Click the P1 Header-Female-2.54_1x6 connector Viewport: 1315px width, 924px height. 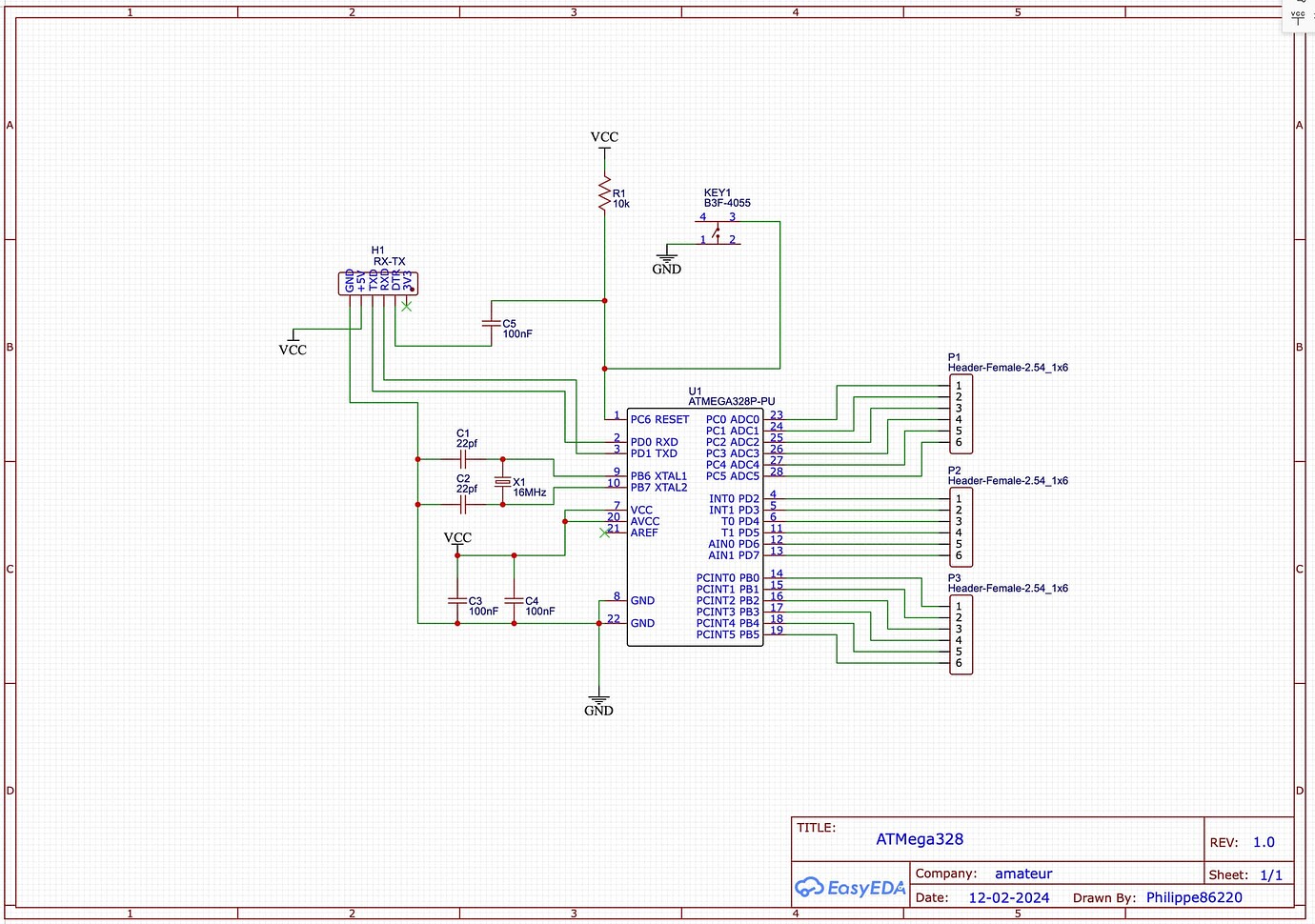(x=961, y=413)
